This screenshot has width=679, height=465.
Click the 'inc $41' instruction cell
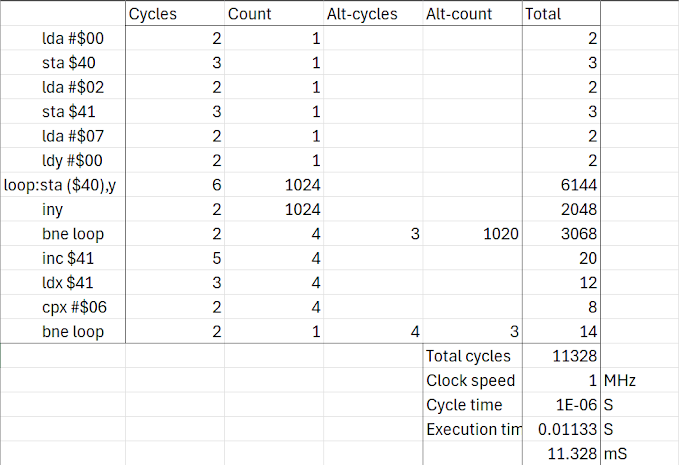pyautogui.click(x=63, y=258)
